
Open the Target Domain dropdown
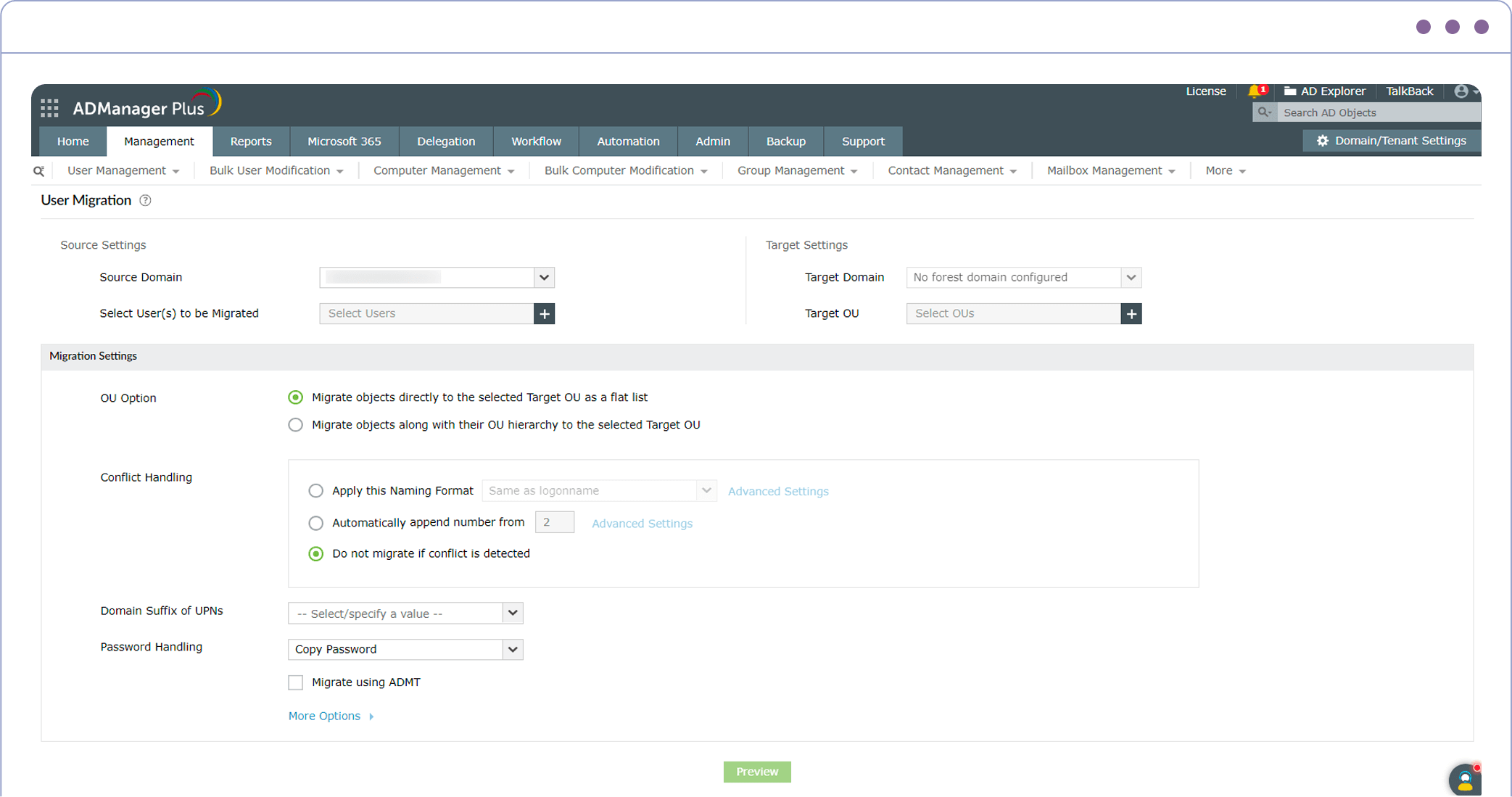(1130, 277)
